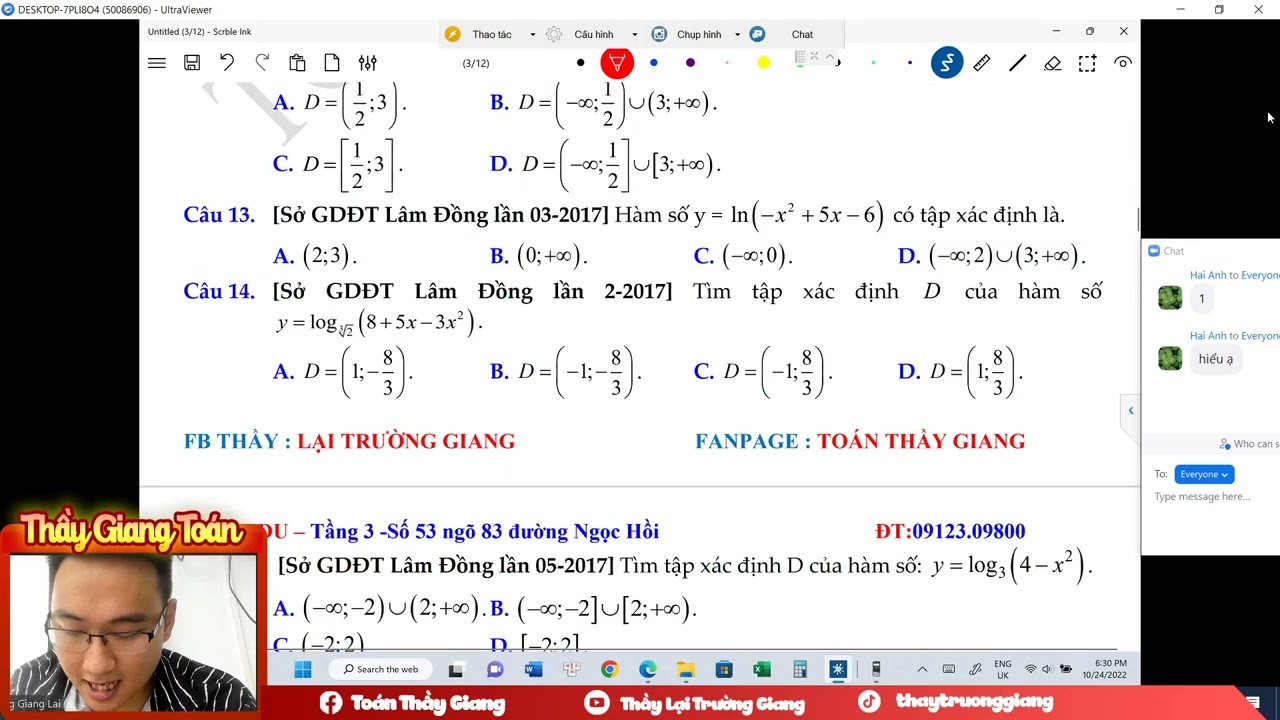Expand the Chụp hình dropdown arrow
Screen dimensions: 1280x720
pos(737,34)
